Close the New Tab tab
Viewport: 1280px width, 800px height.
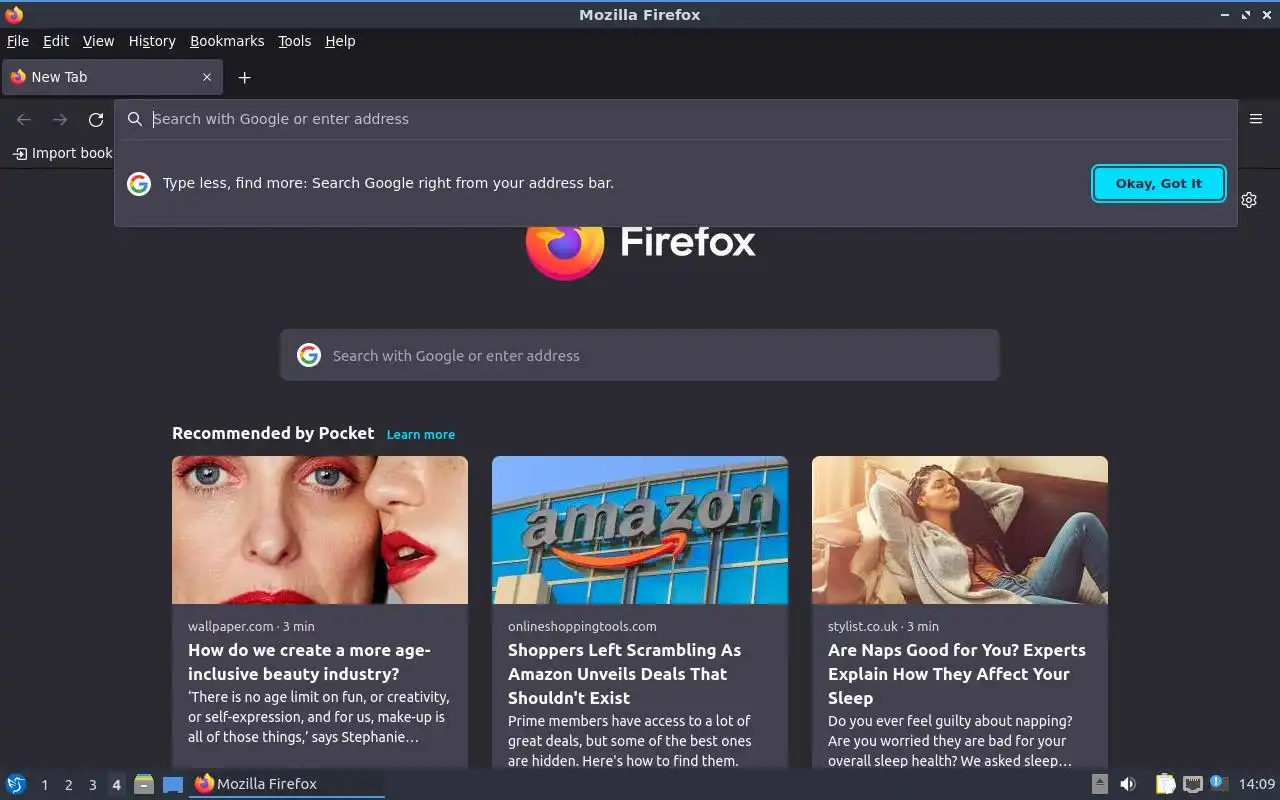207,77
